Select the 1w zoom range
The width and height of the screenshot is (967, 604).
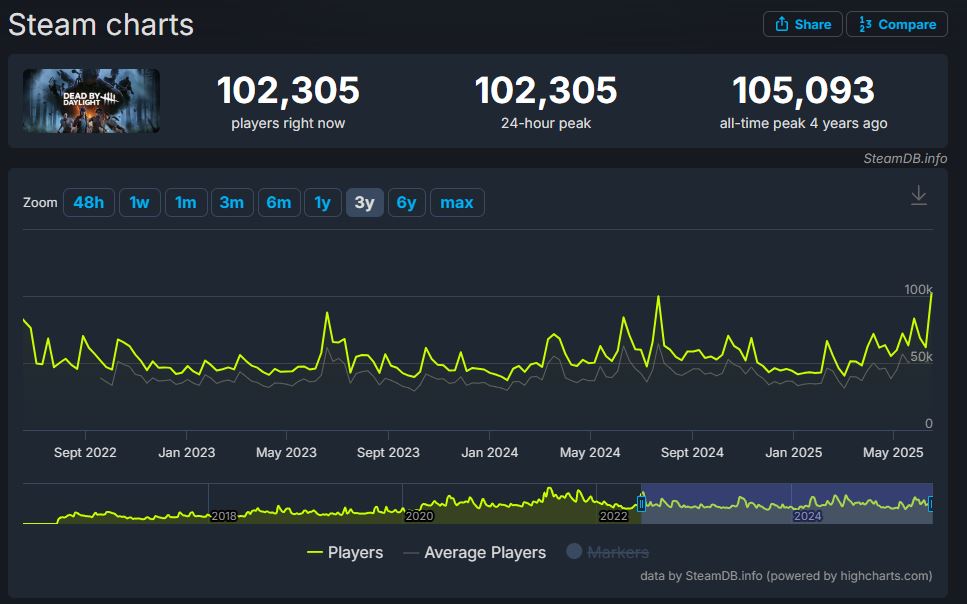(139, 202)
